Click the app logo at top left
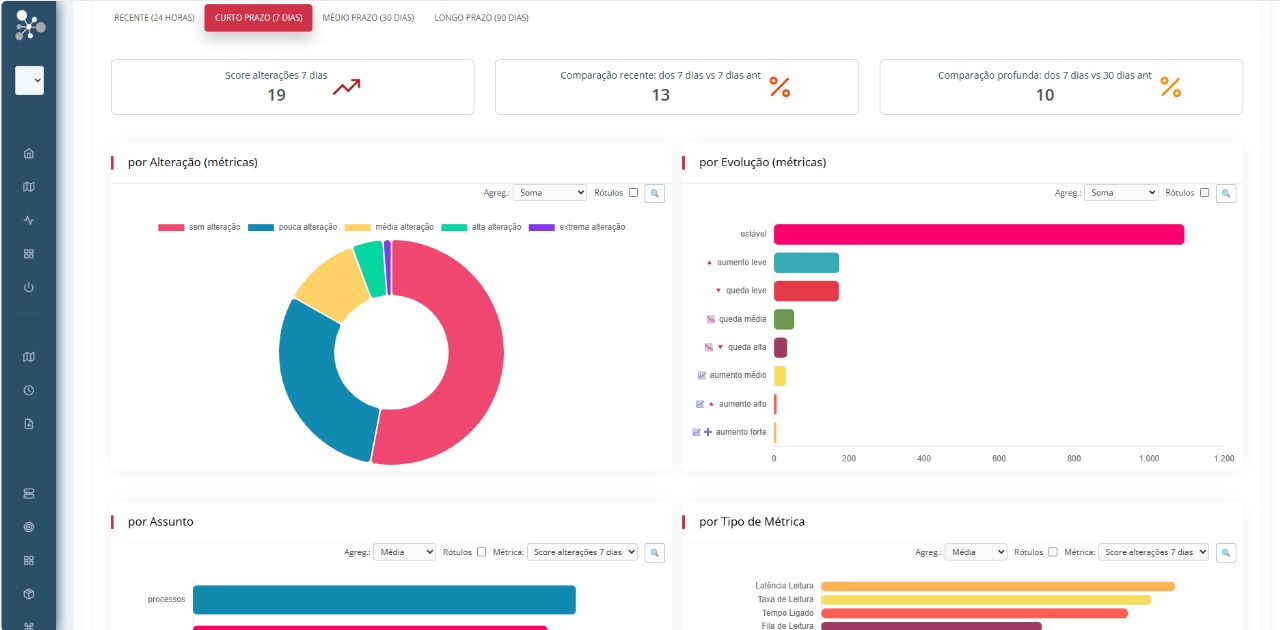 pyautogui.click(x=30, y=27)
